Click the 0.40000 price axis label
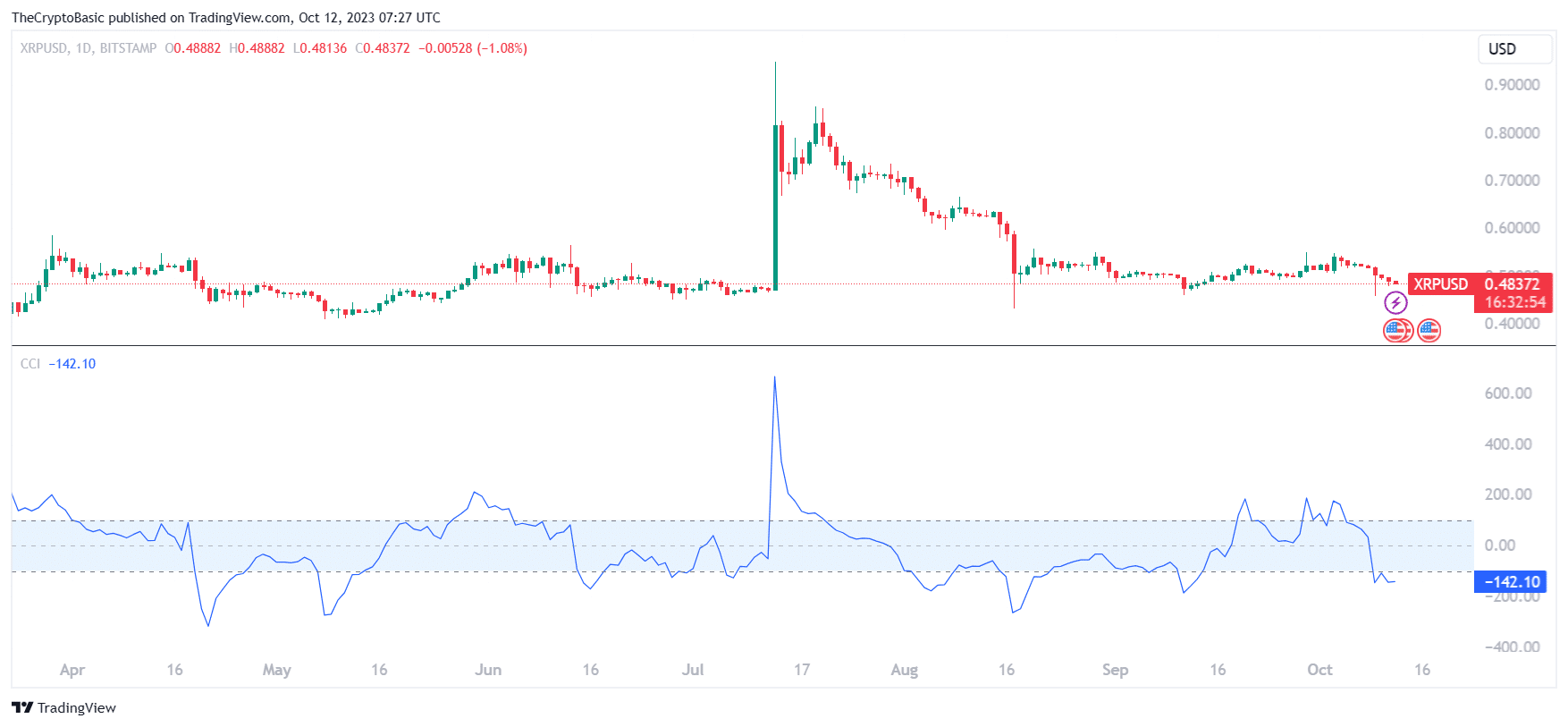The width and height of the screenshot is (1568, 727). coord(1512,324)
